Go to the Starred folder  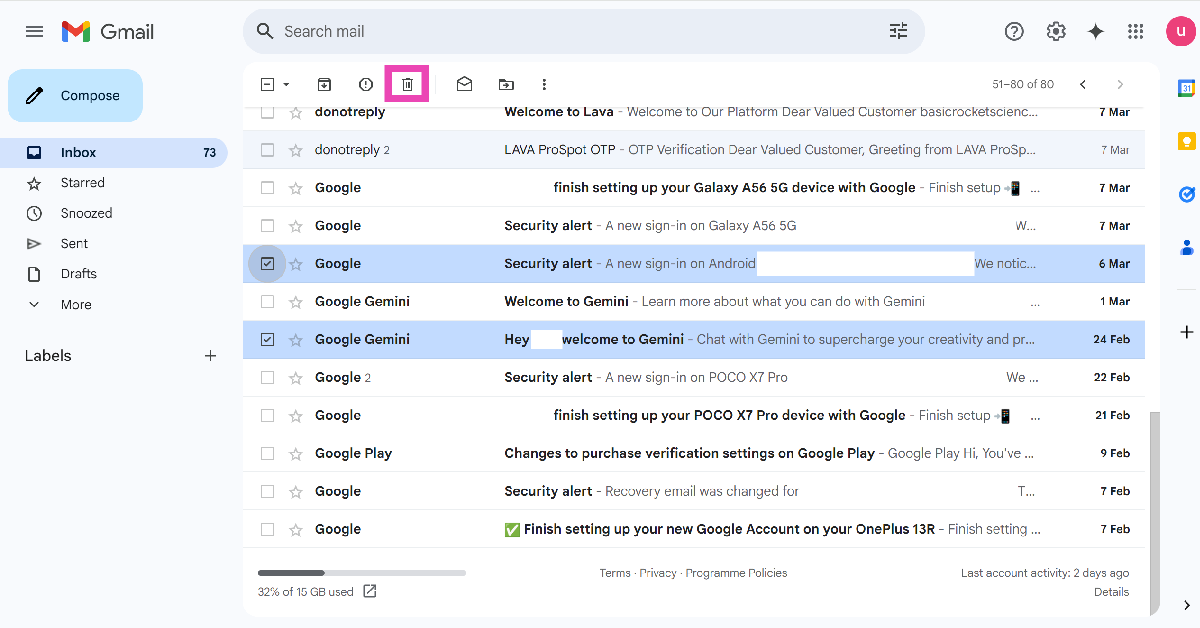[x=82, y=183]
